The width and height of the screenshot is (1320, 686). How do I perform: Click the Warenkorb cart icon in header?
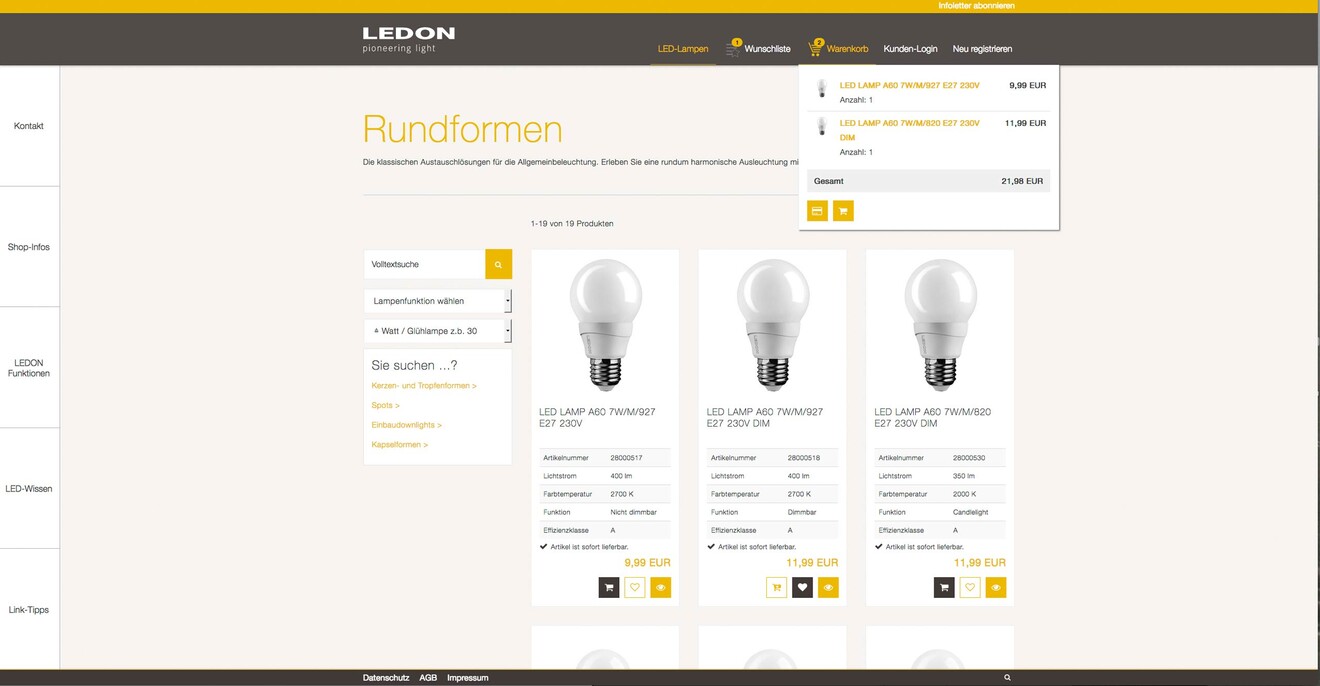(x=816, y=47)
